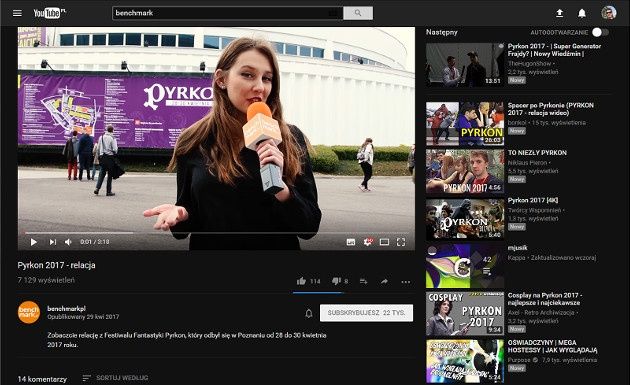Click the SUBSKRYBUJESZ 22 TYS. button

[366, 313]
